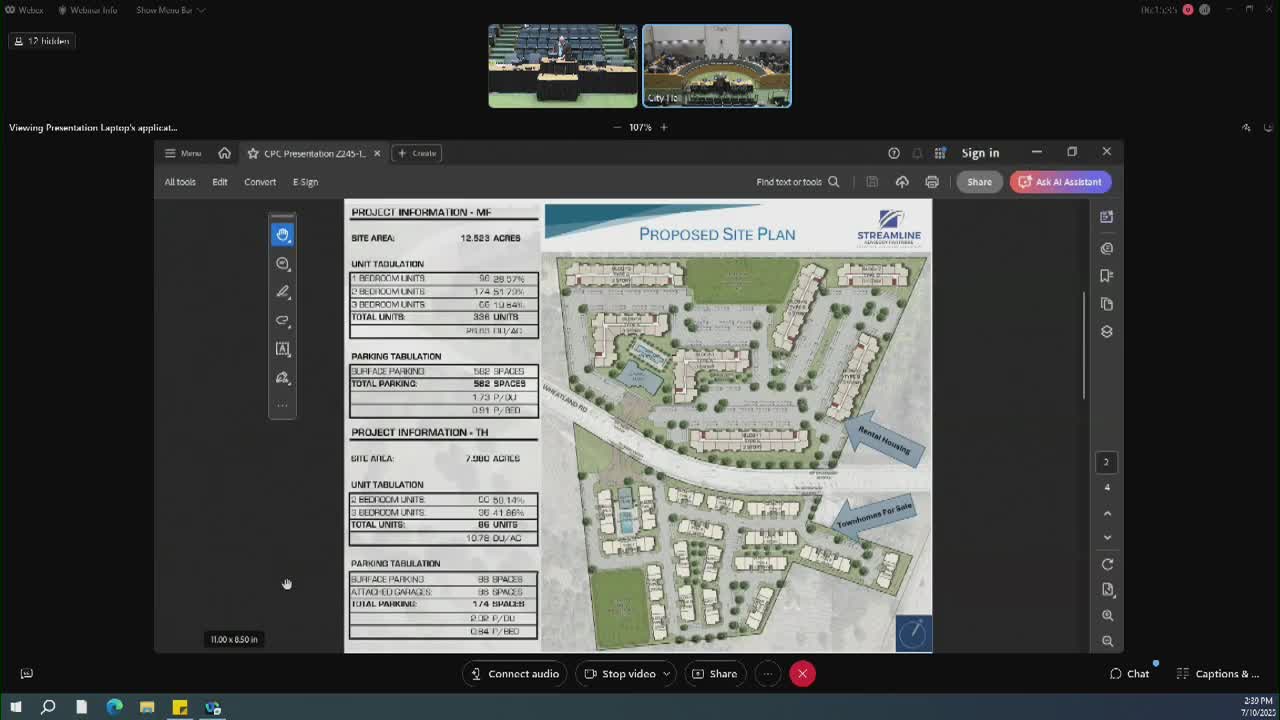Expand video options arrow beside Stop video
Screen dimensions: 1280x720
(x=667, y=674)
